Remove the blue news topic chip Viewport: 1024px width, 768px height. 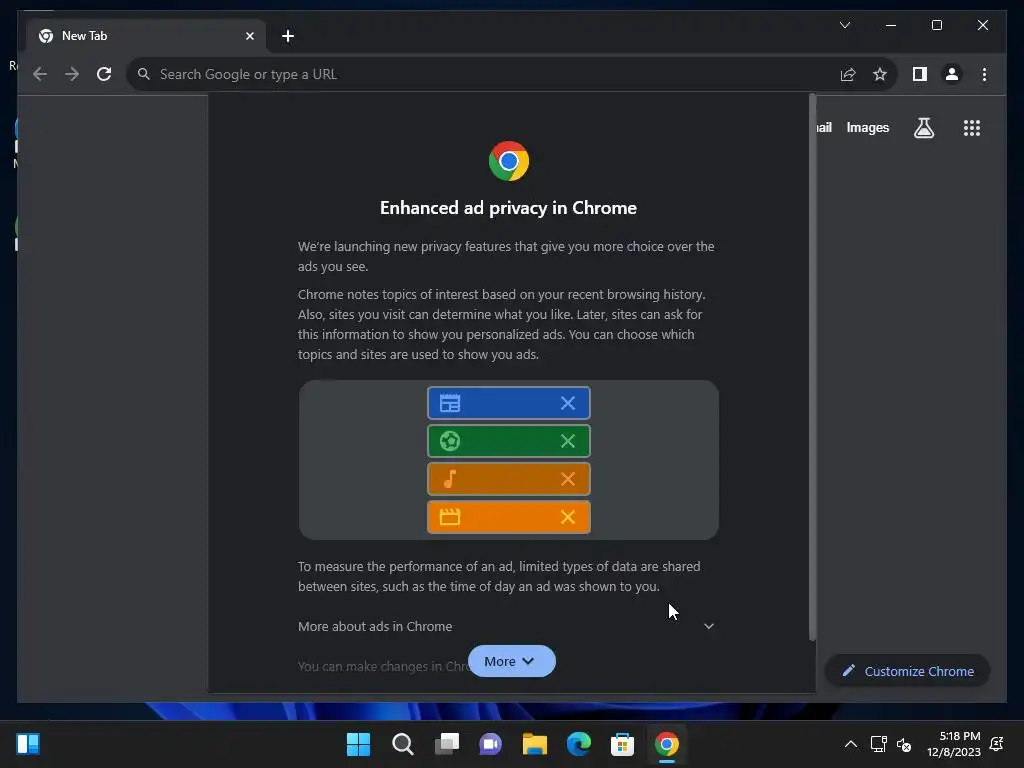[568, 404]
